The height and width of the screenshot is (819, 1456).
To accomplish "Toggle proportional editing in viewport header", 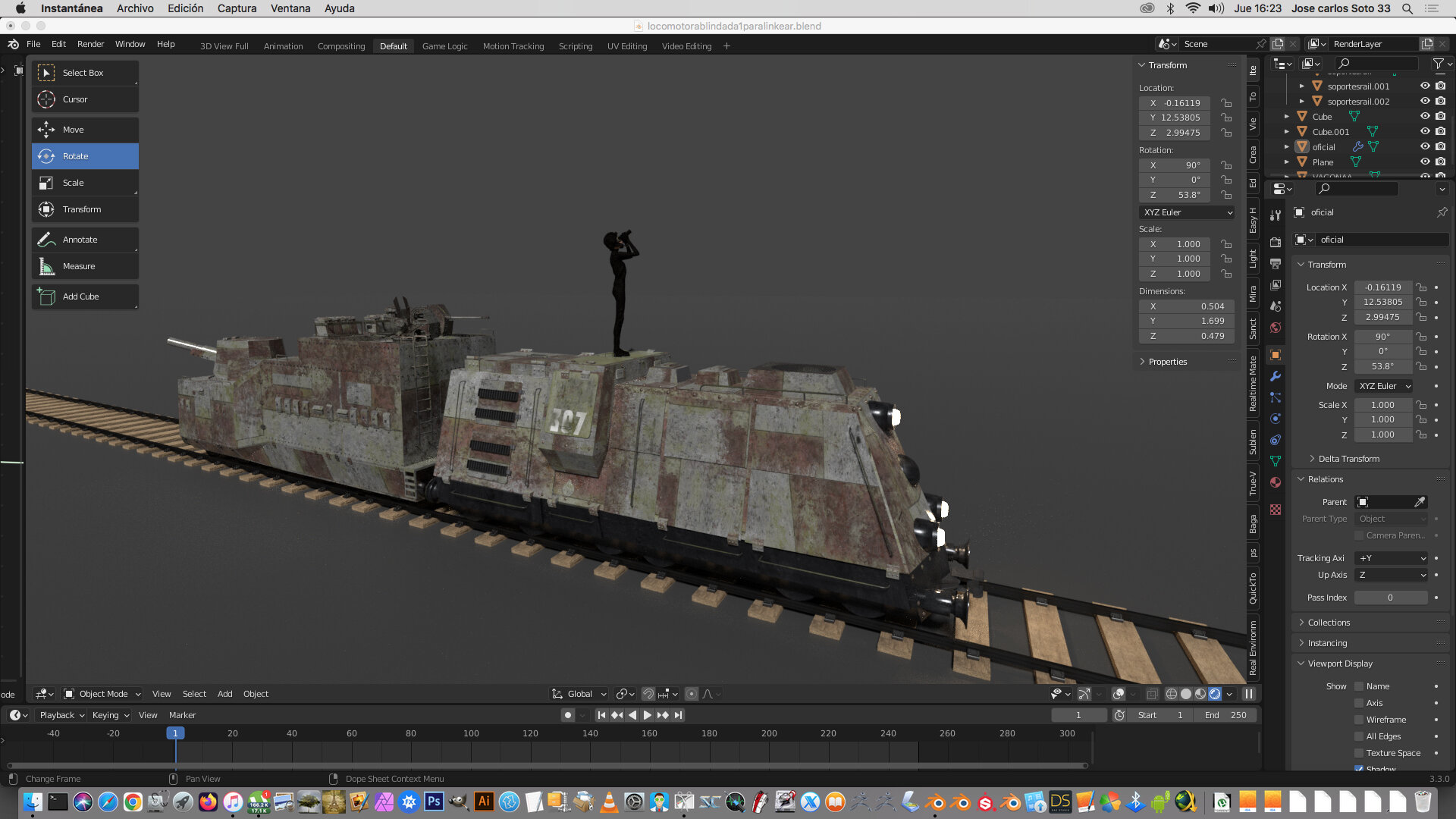I will click(x=692, y=694).
